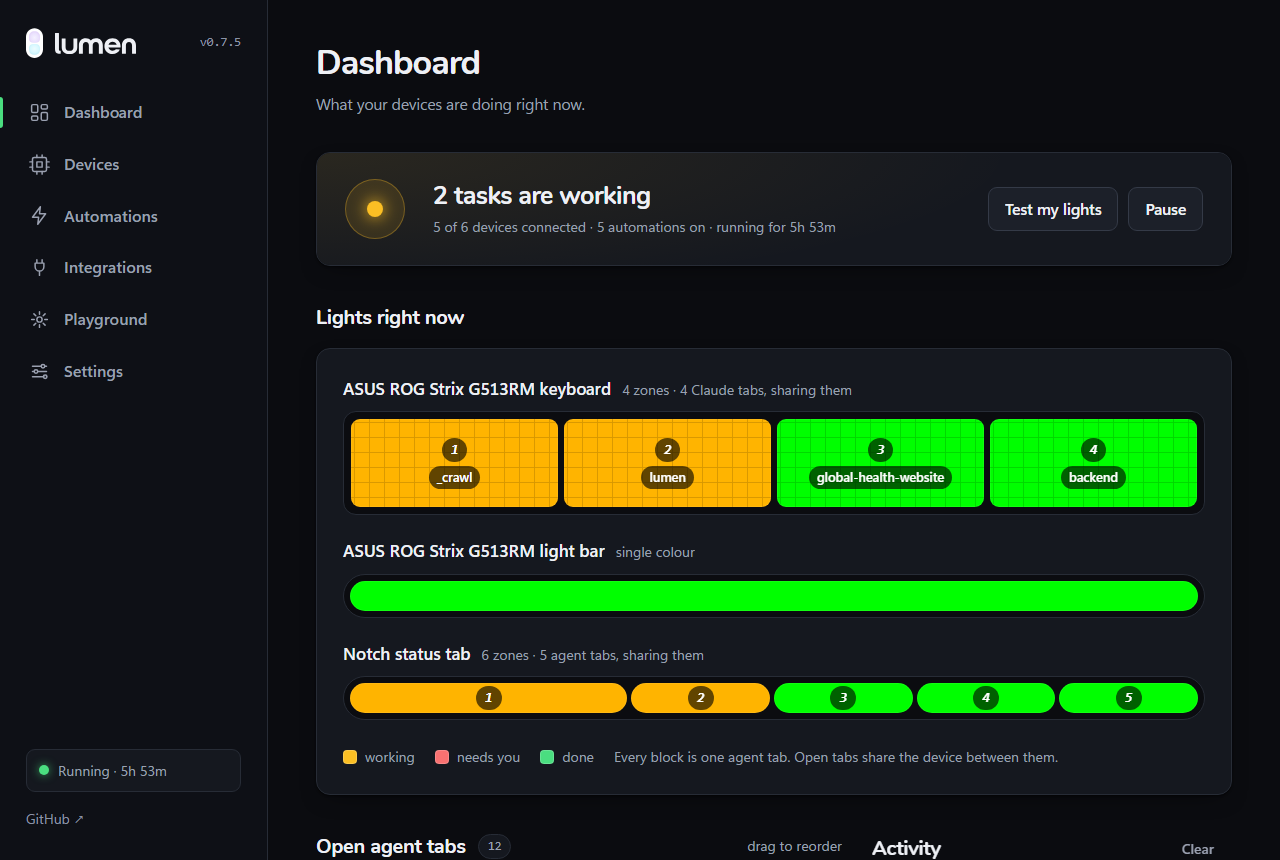Screen dimensions: 1280x860
Task: Click the Devices chip icon in sidebar
Action: coord(39,164)
